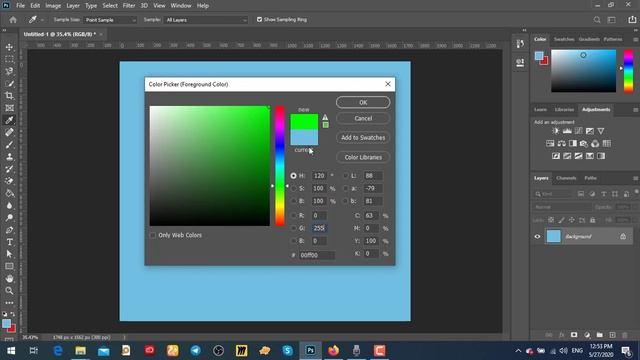640x360 pixels.
Task: Click the Home icon in options bar
Action: (13, 20)
